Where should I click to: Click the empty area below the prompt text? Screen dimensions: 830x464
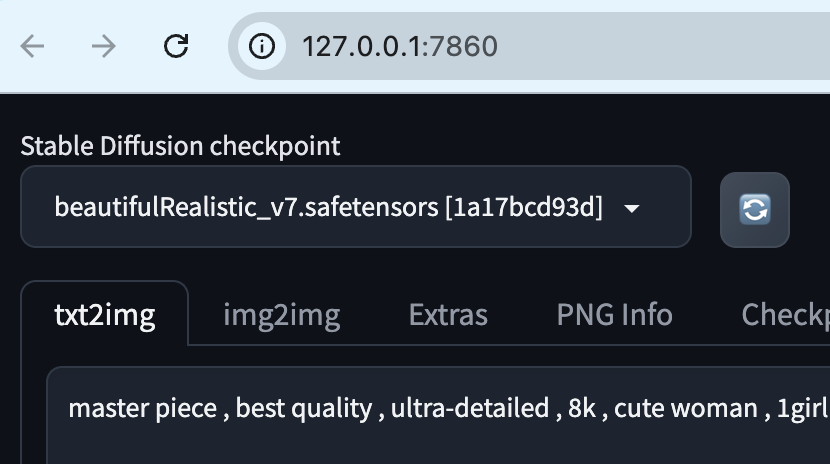438,444
